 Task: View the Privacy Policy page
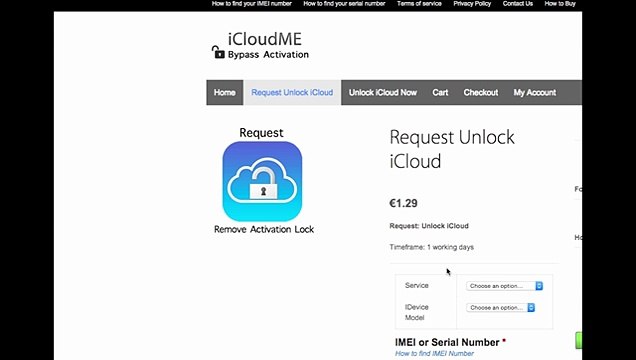point(472,4)
